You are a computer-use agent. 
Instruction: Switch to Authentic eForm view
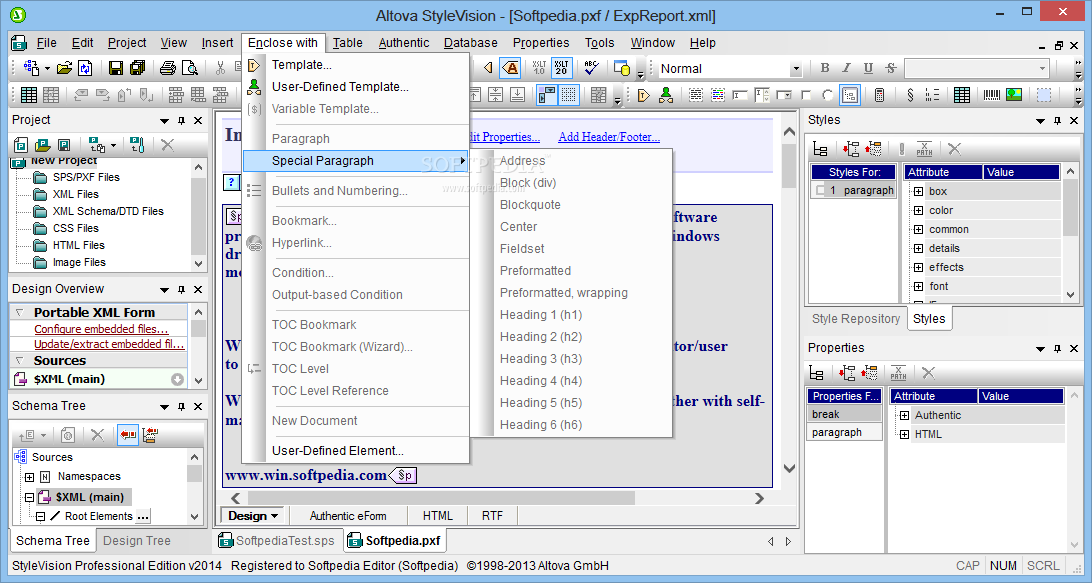[348, 516]
